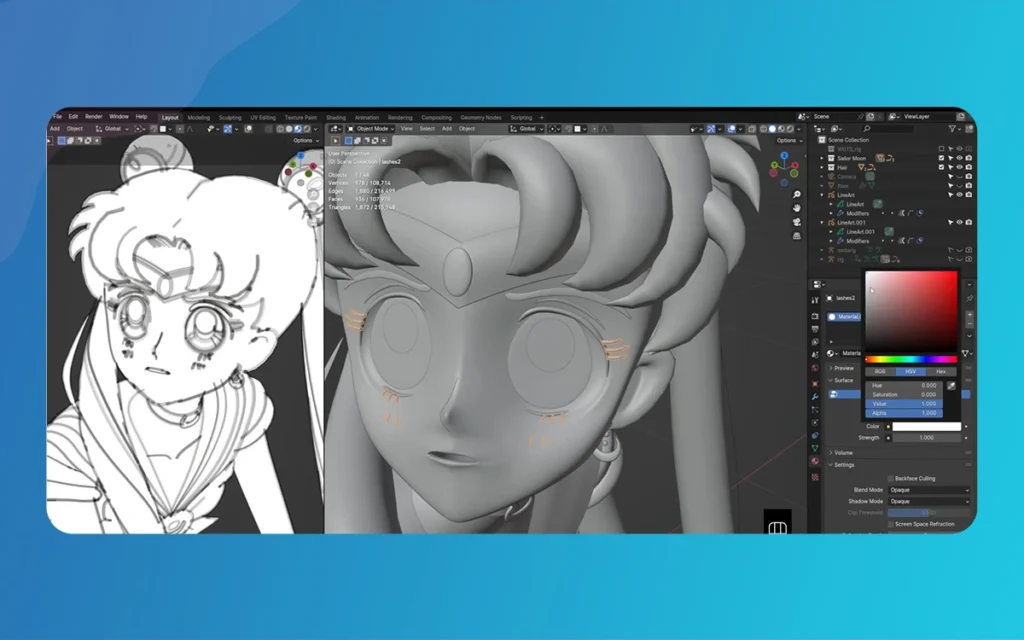Select HSV color mode button
The width and height of the screenshot is (1024, 640).
[910, 372]
